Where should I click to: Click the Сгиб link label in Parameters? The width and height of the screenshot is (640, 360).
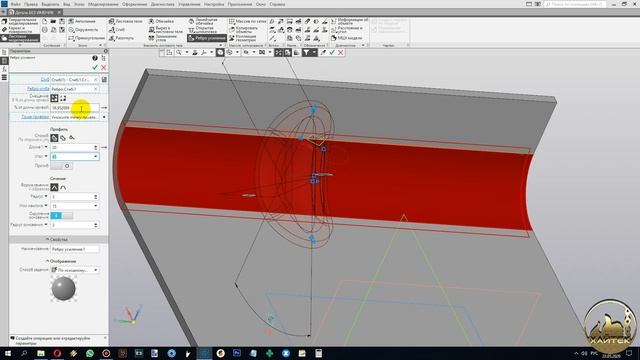pos(45,80)
